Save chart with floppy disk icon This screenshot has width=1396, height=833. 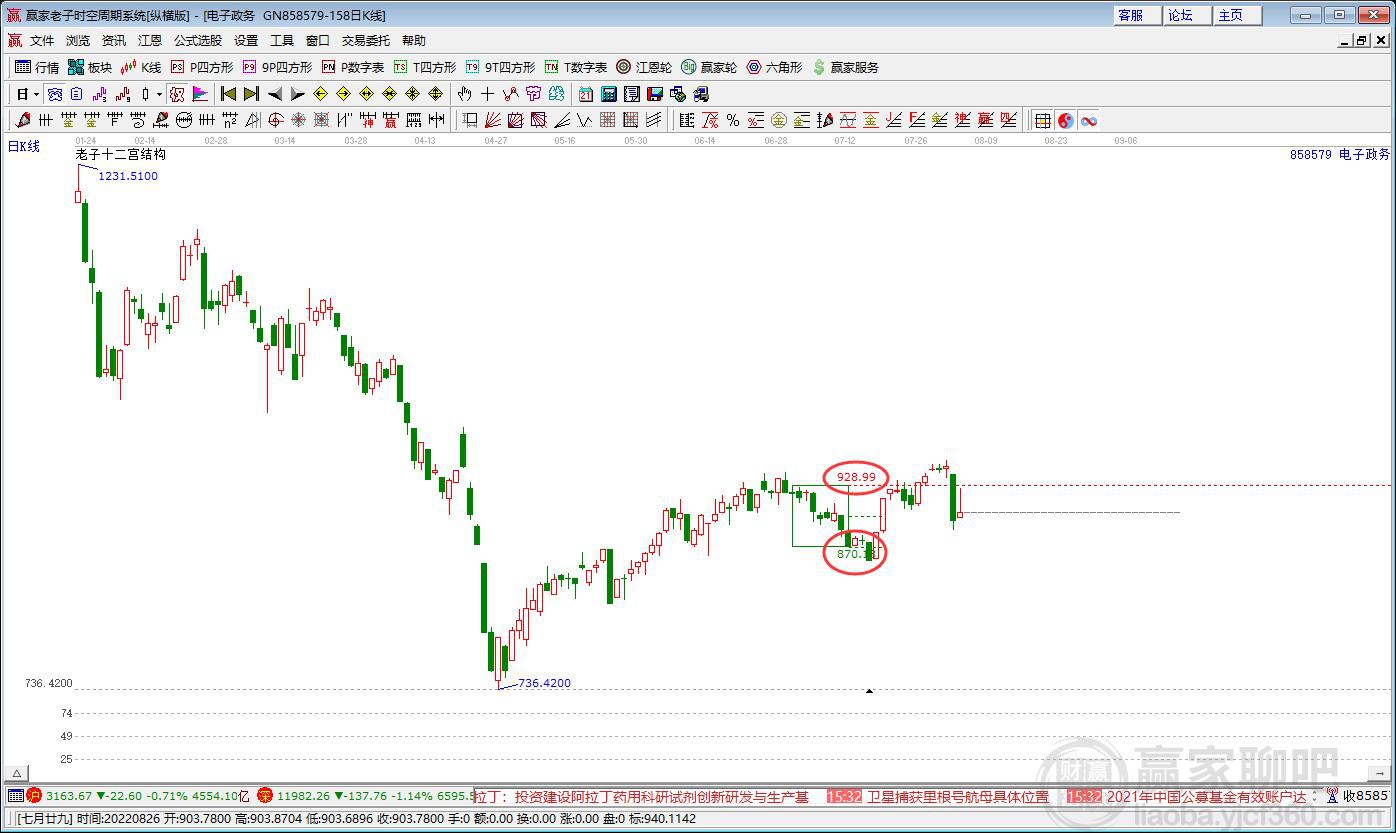pos(654,94)
